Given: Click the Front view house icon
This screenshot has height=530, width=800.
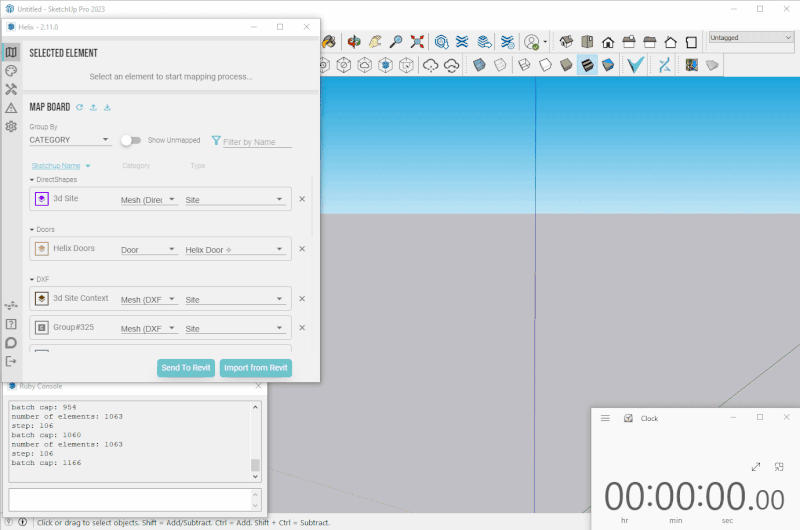Looking at the screenshot, I should pyautogui.click(x=608, y=42).
